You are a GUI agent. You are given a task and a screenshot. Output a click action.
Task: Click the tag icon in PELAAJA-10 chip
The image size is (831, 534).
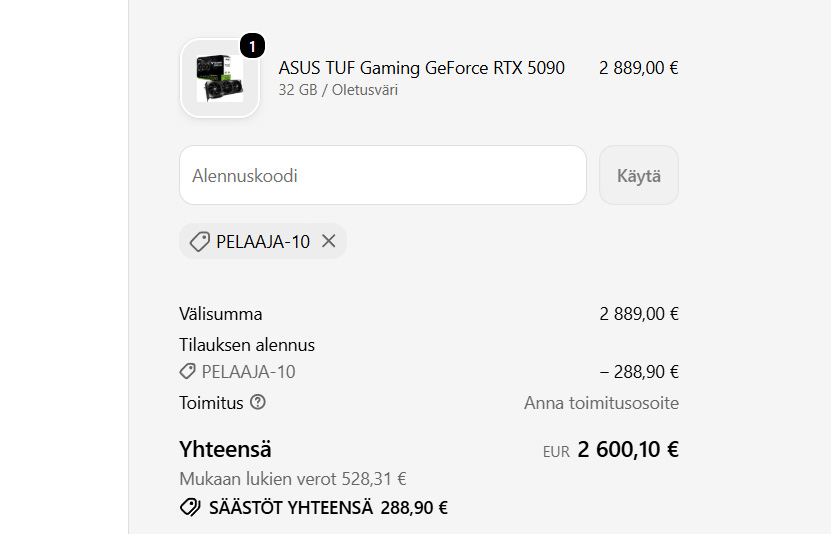click(200, 242)
